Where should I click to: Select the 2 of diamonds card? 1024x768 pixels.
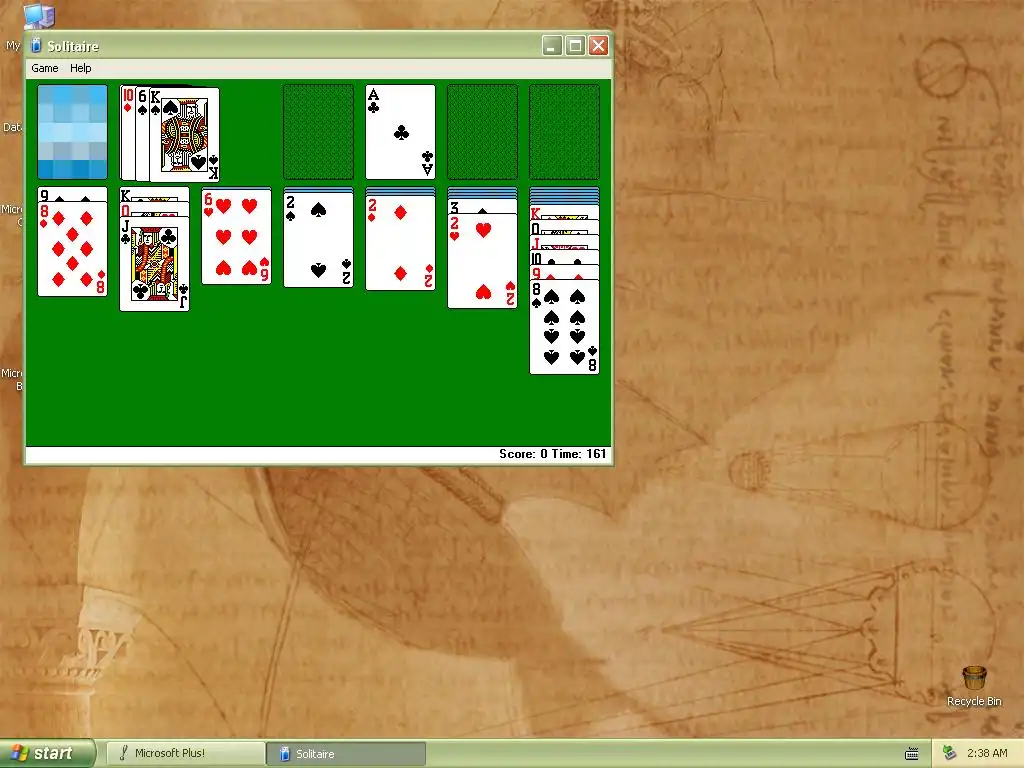click(400, 243)
